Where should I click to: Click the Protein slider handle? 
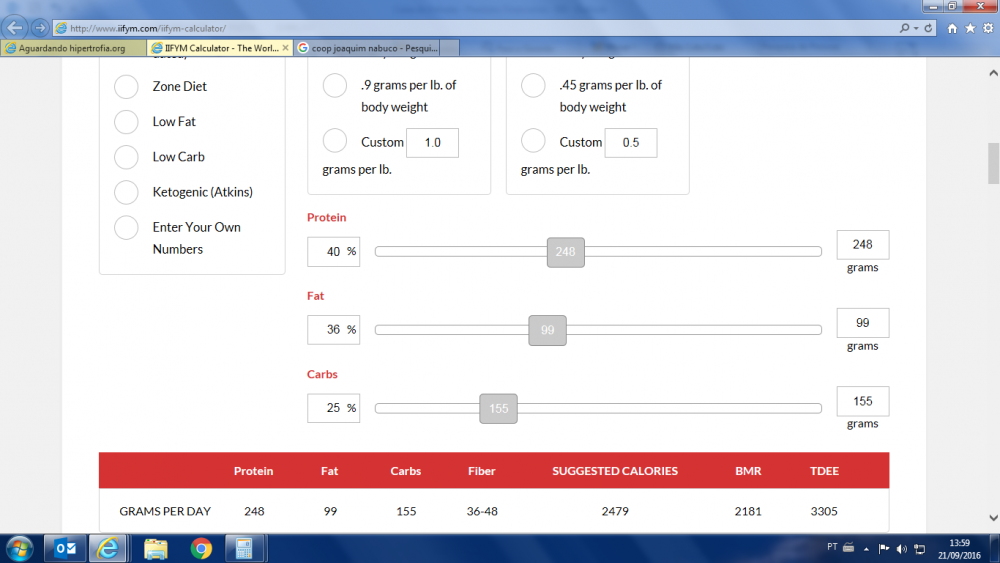pyautogui.click(x=565, y=252)
